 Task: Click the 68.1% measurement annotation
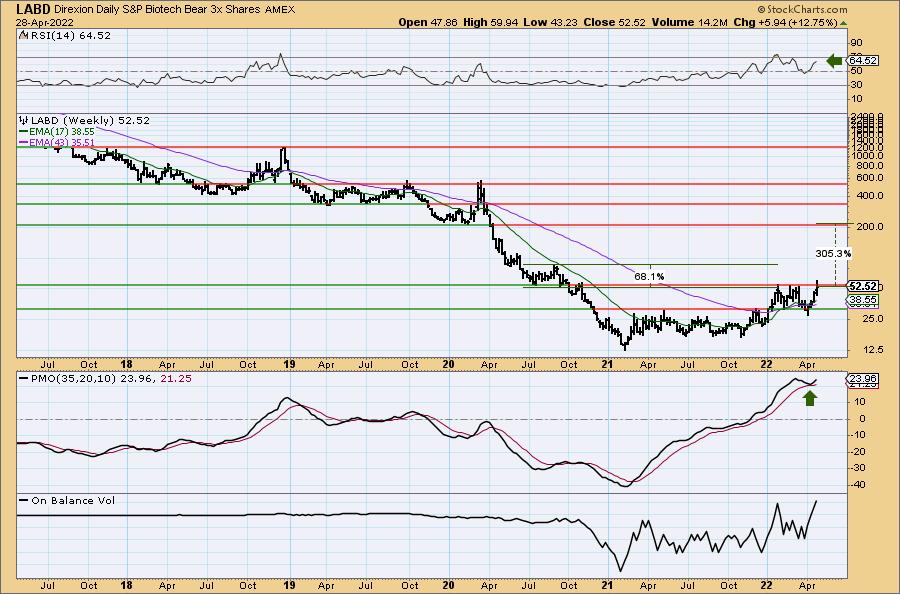coord(649,277)
